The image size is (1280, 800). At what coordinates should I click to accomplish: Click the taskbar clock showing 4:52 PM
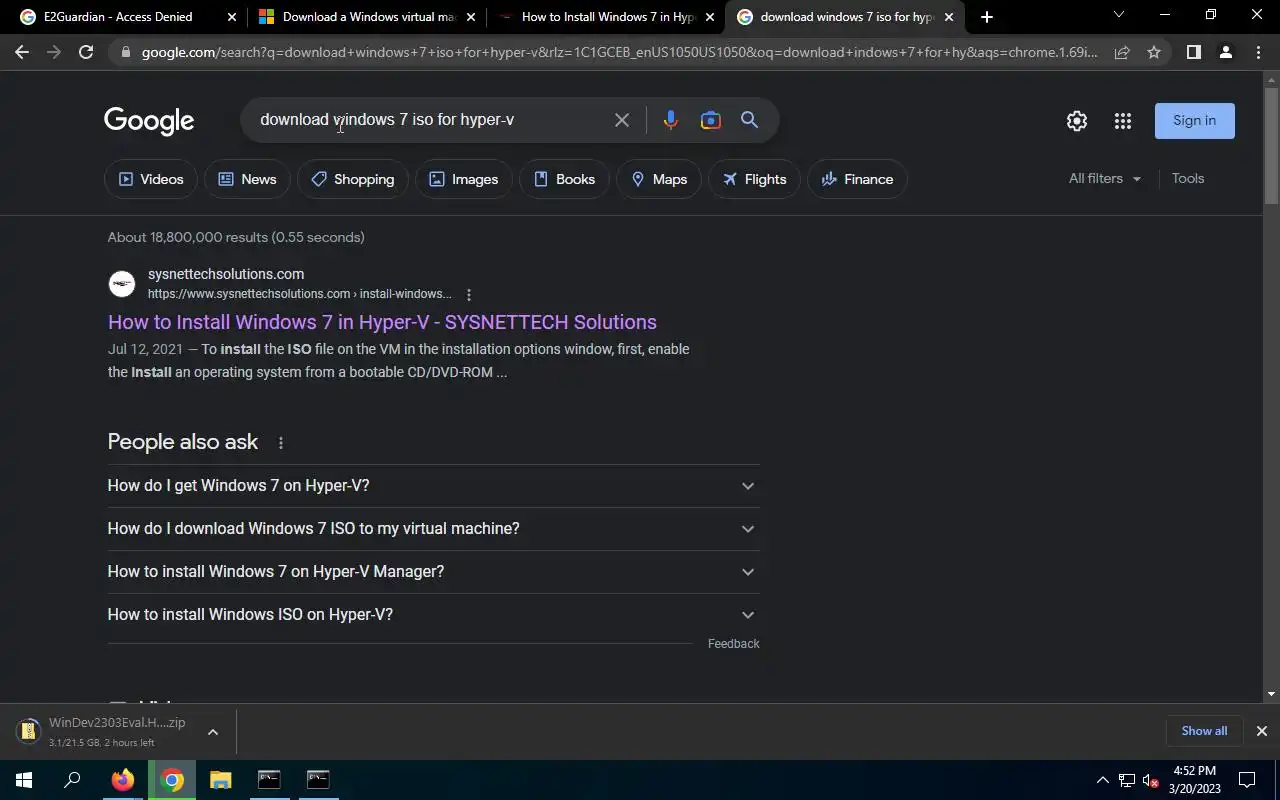[1195, 780]
